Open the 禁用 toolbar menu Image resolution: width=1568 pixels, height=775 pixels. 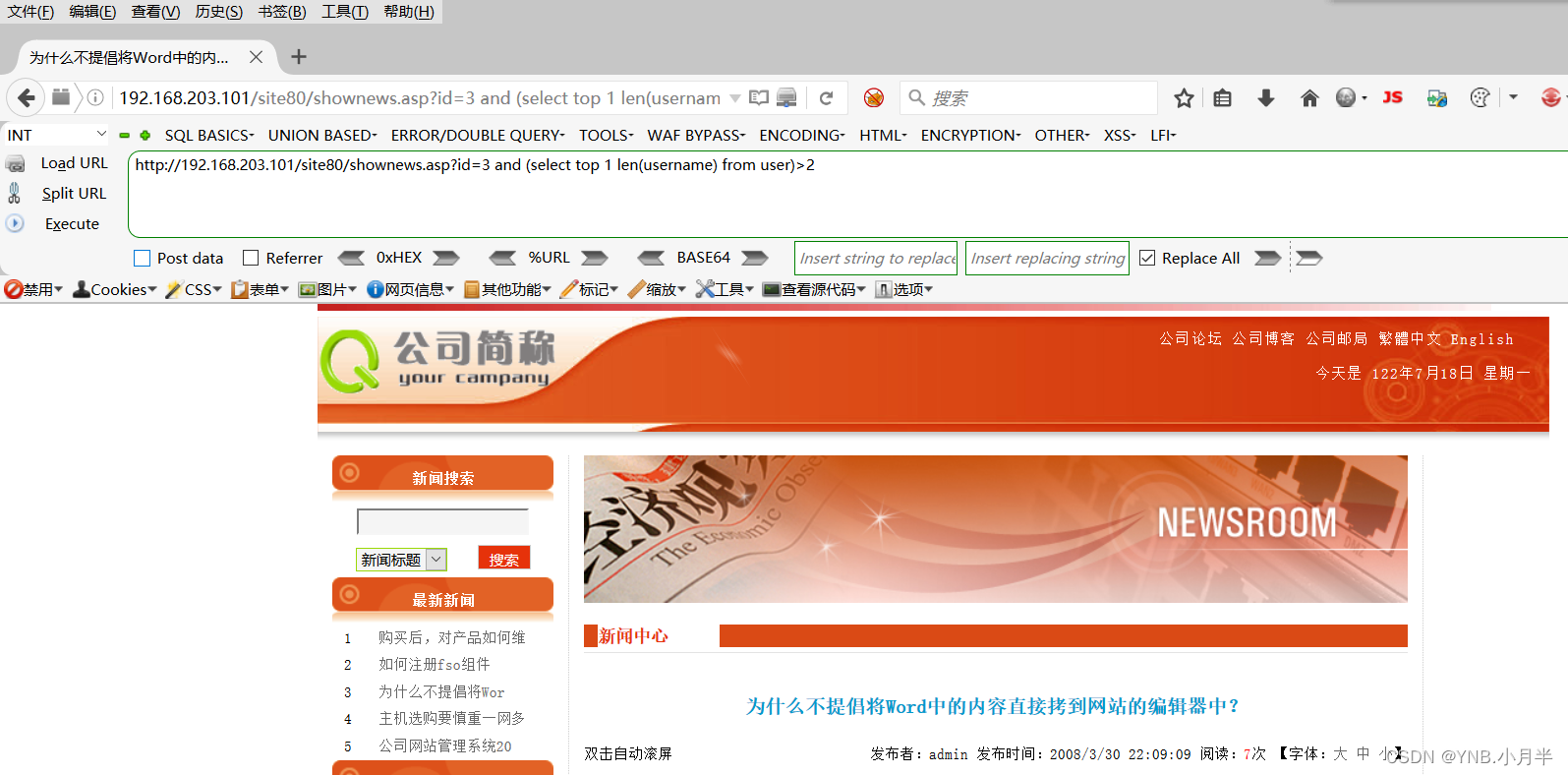[x=33, y=289]
